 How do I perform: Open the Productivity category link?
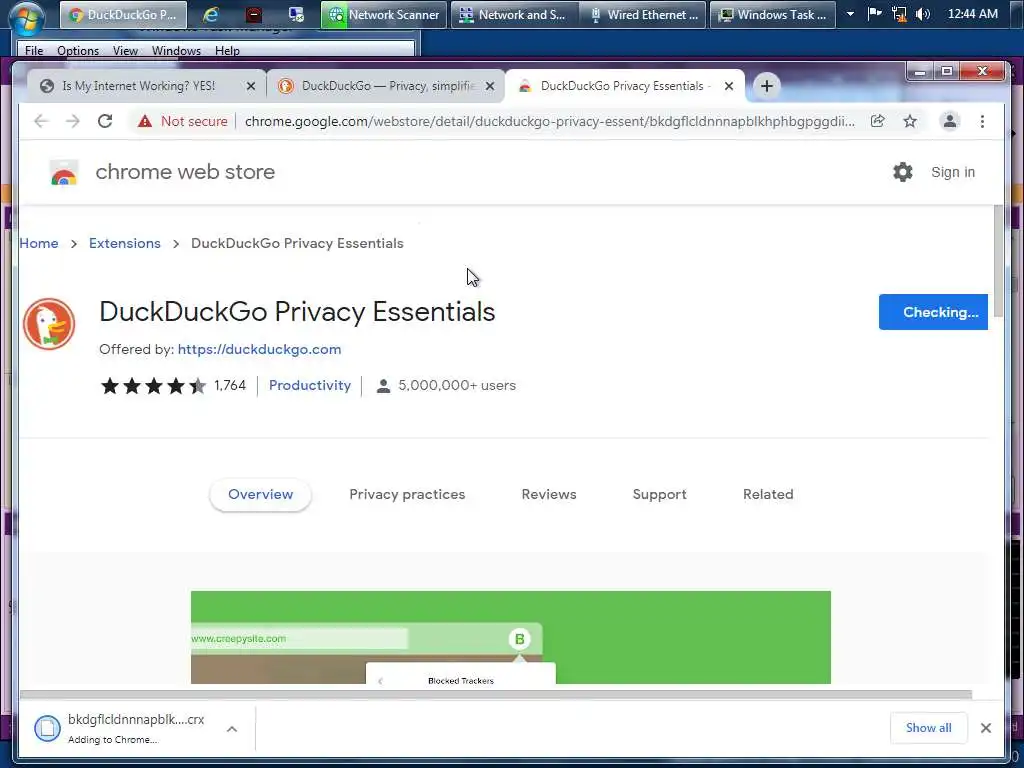[310, 385]
